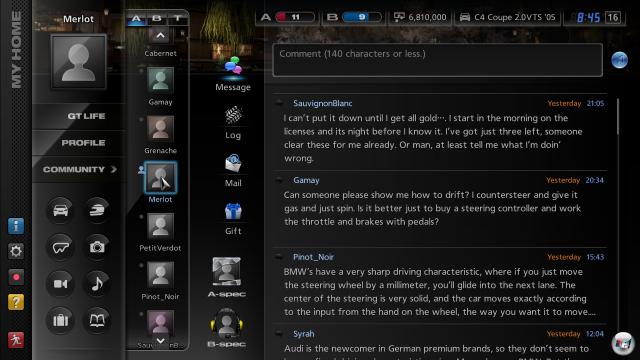
Task: Open the settings gear icon
Action: point(16,251)
